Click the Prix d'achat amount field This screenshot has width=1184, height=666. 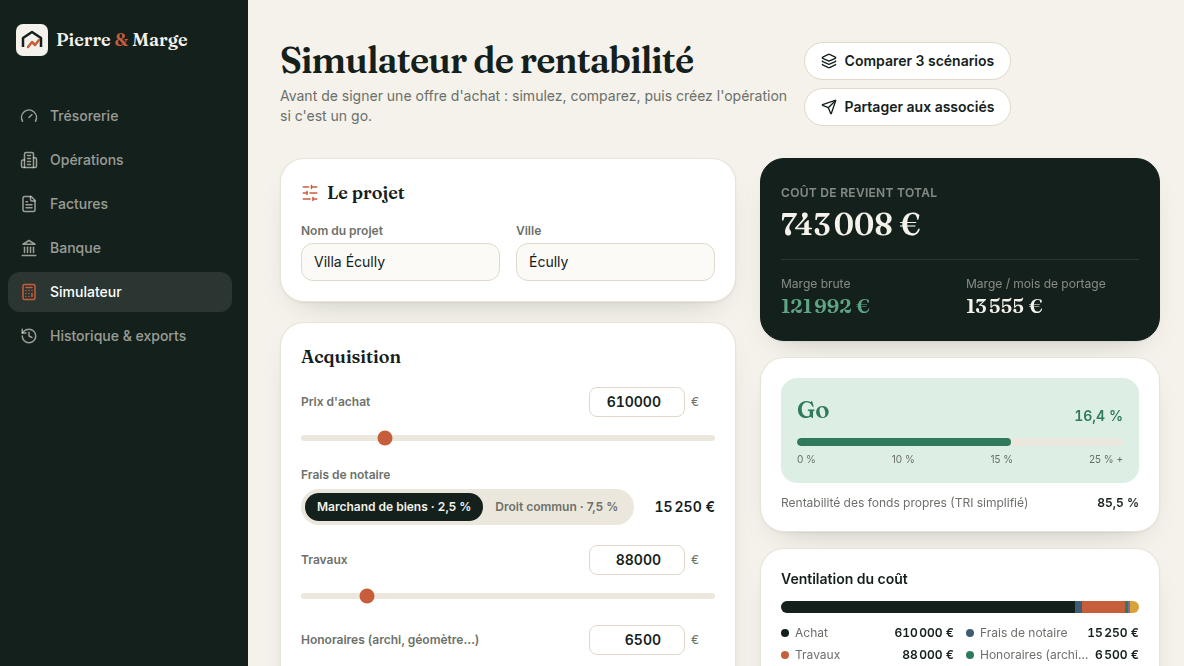coord(637,402)
